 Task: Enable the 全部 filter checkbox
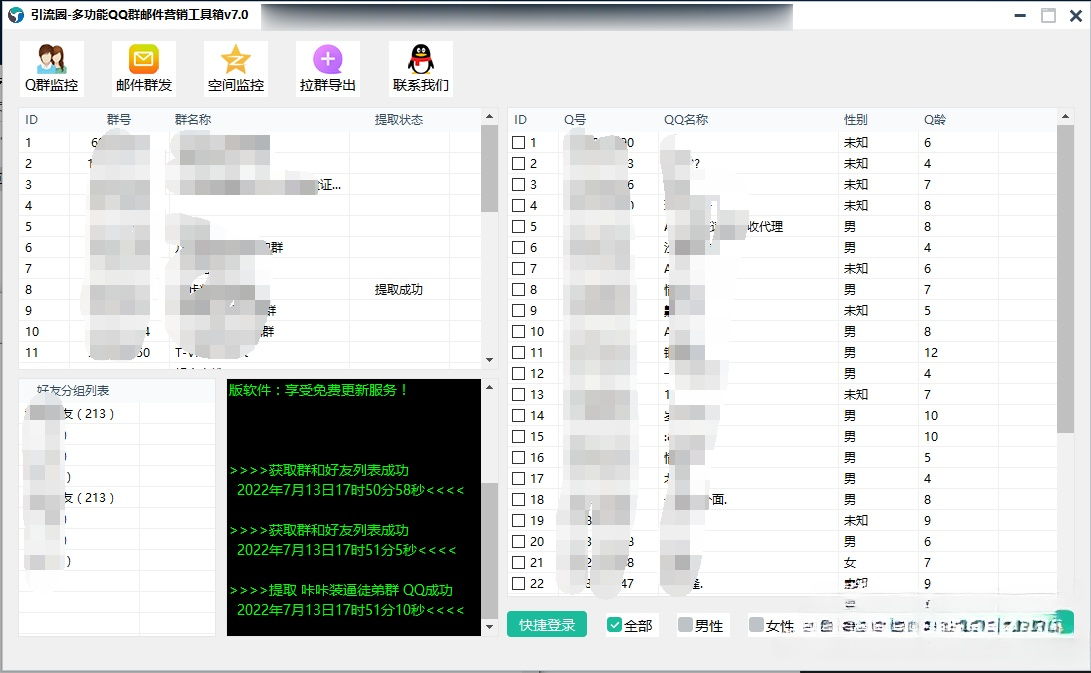point(613,625)
